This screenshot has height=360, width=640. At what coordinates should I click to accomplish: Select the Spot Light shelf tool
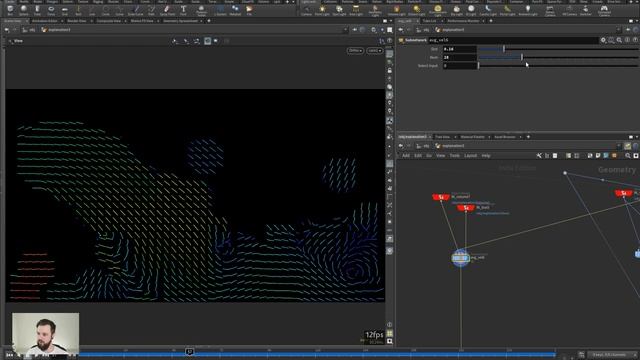click(339, 10)
